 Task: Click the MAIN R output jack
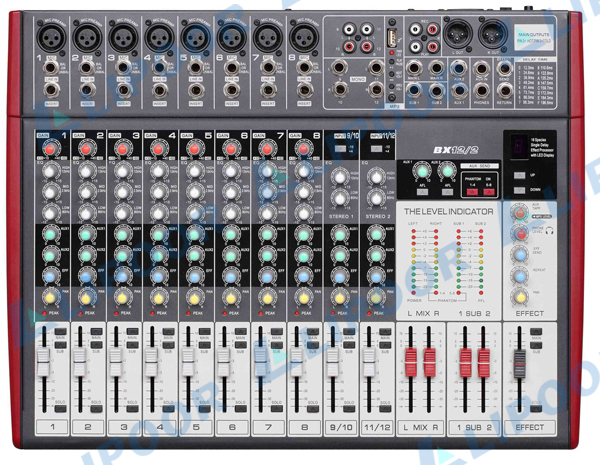(x=436, y=69)
